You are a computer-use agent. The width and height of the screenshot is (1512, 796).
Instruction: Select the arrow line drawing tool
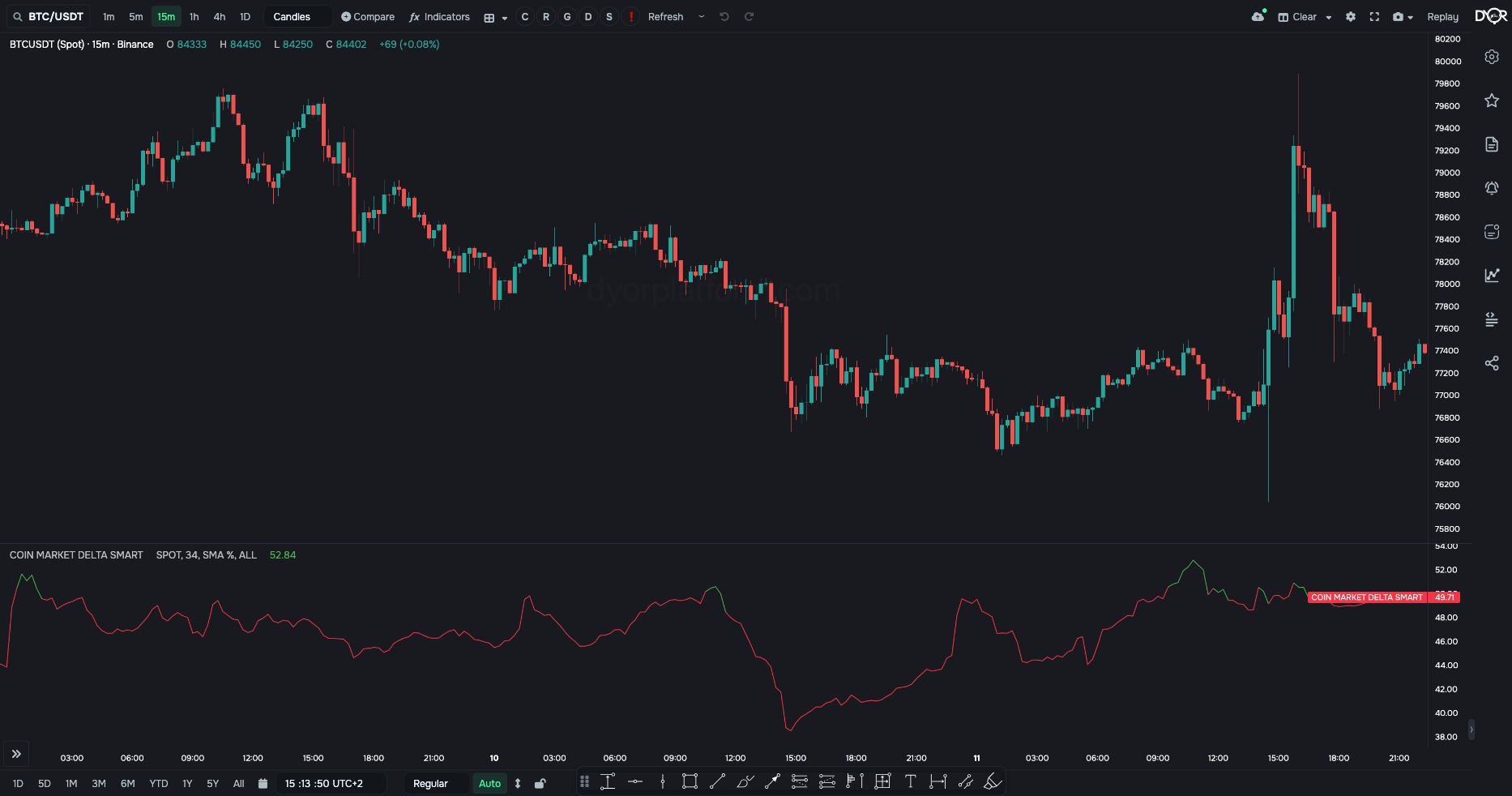(772, 781)
